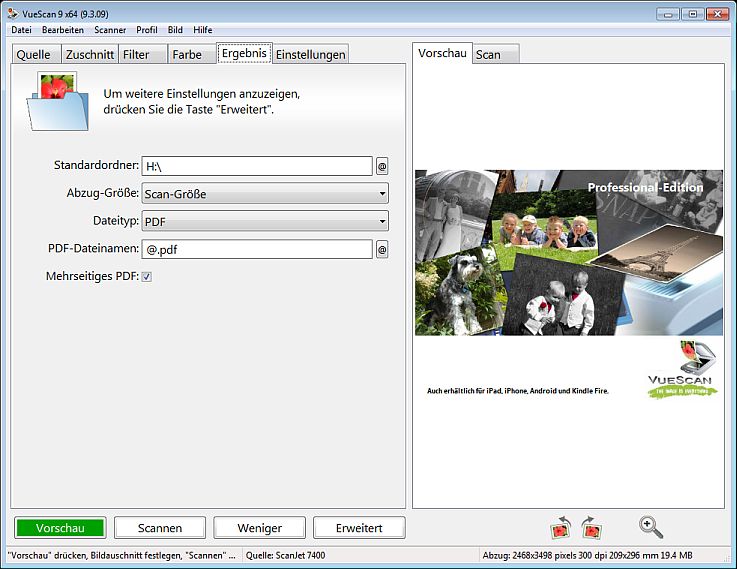This screenshot has width=737, height=569.
Task: Close the VueScan window
Action: (717, 14)
